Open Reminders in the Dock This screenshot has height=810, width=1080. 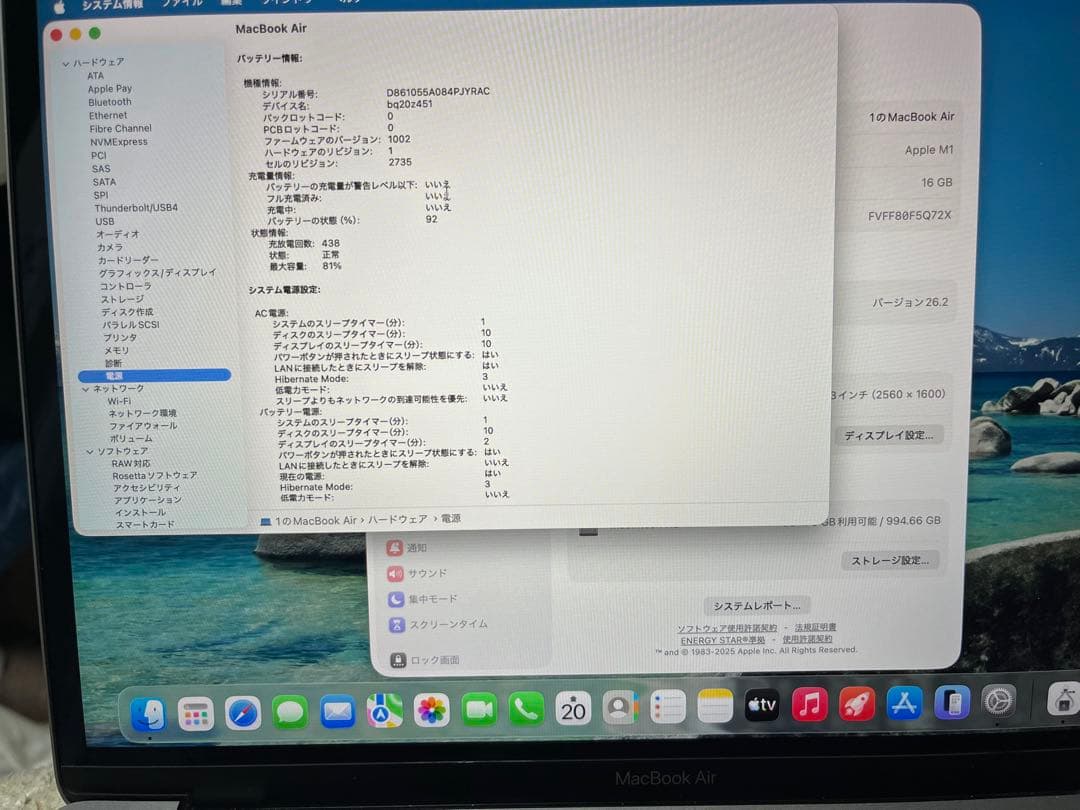point(668,707)
